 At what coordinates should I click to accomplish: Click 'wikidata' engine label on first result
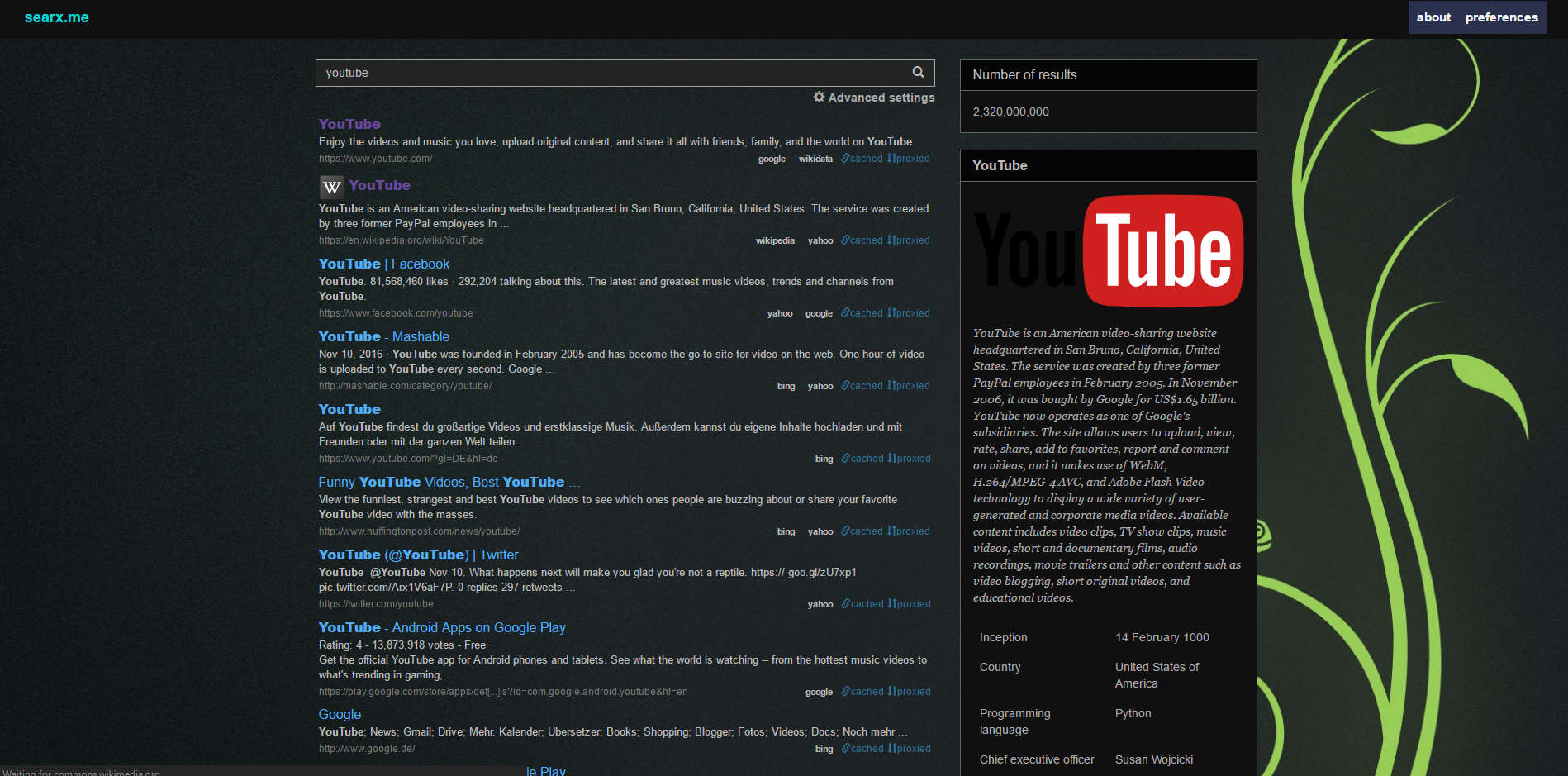point(815,159)
